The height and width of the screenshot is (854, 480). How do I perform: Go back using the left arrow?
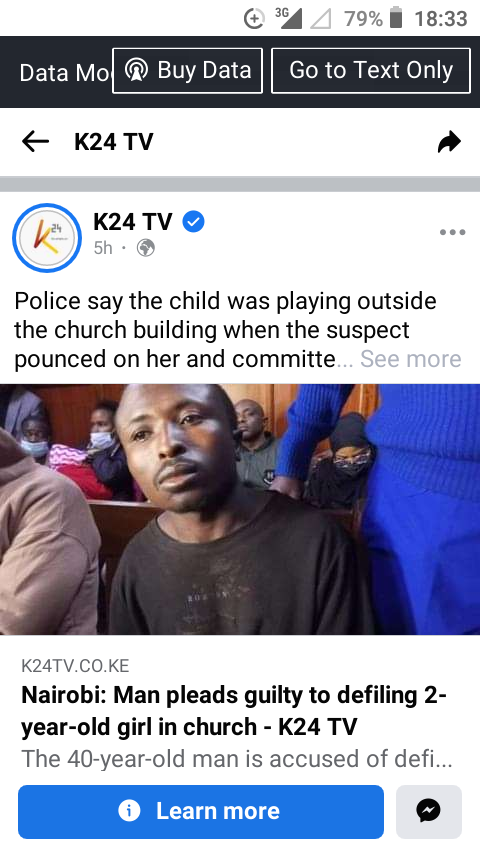(35, 142)
